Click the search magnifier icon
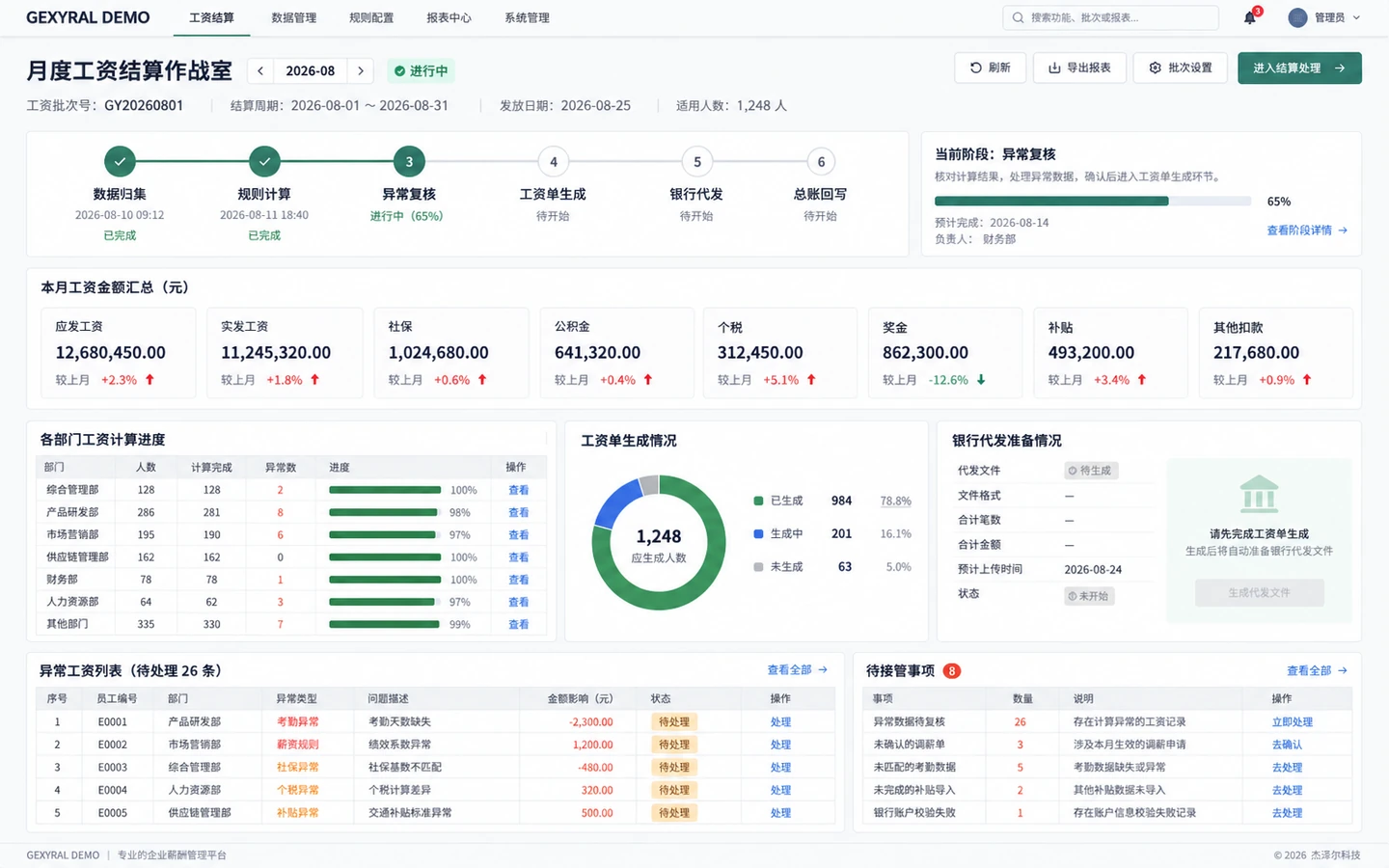The image size is (1389, 868). click(1018, 17)
